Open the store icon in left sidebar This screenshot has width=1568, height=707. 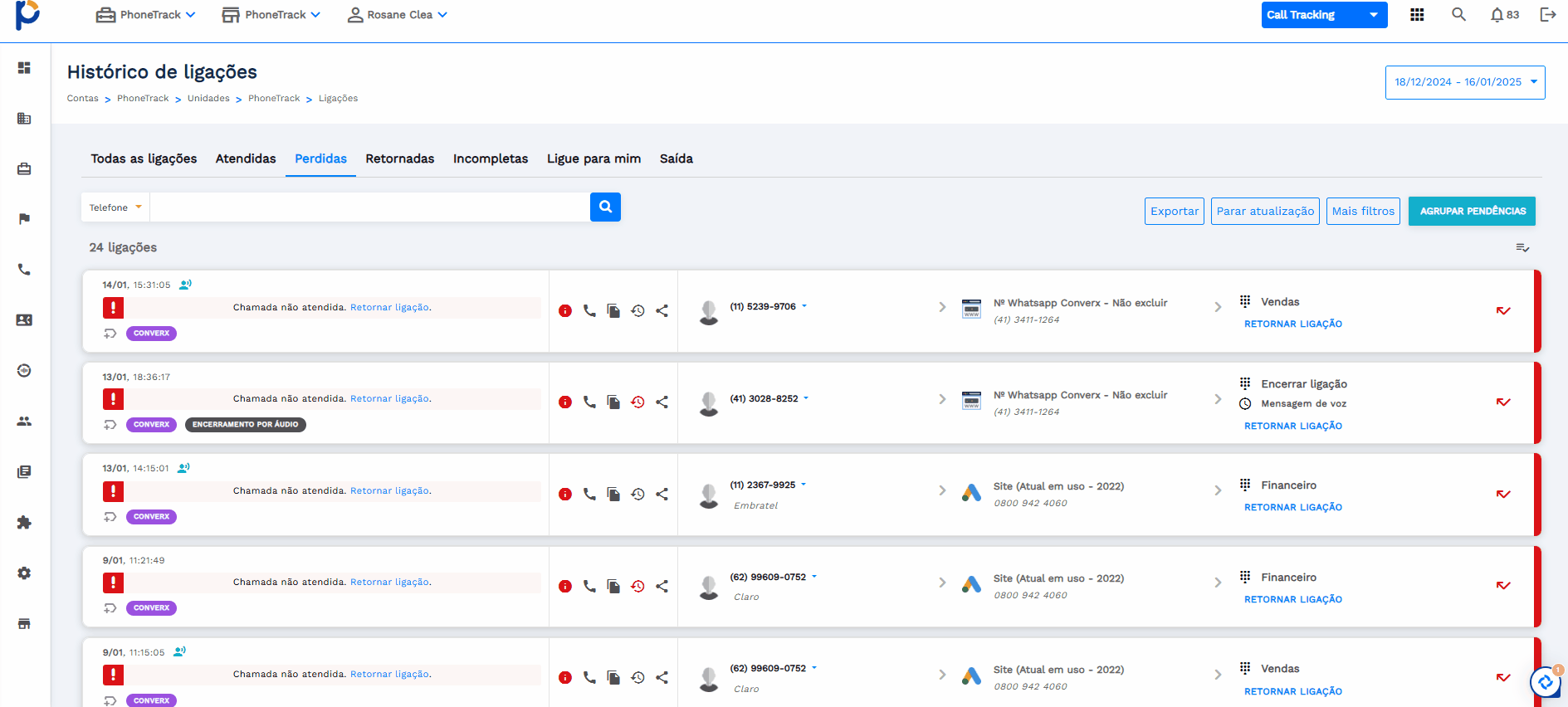[24, 624]
